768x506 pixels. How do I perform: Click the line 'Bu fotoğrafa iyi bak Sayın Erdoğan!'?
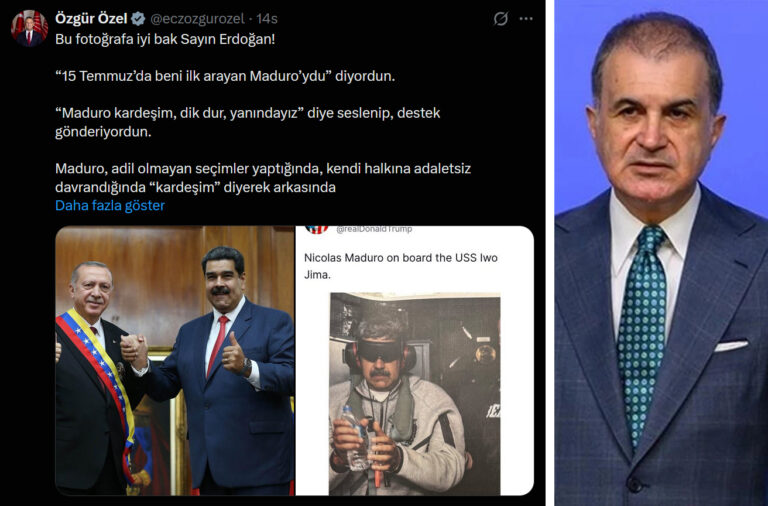coord(165,39)
